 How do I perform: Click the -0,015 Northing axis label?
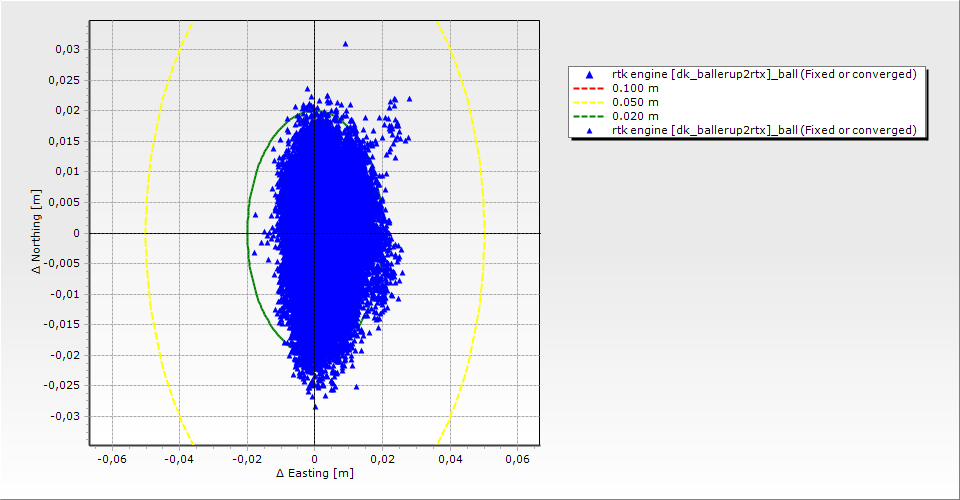coord(62,324)
